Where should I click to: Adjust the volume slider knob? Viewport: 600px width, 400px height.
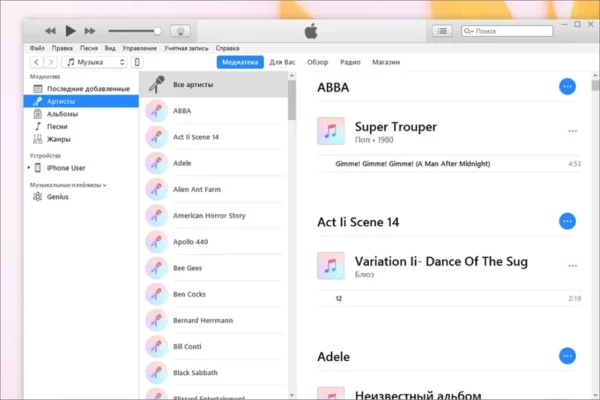[x=157, y=31]
